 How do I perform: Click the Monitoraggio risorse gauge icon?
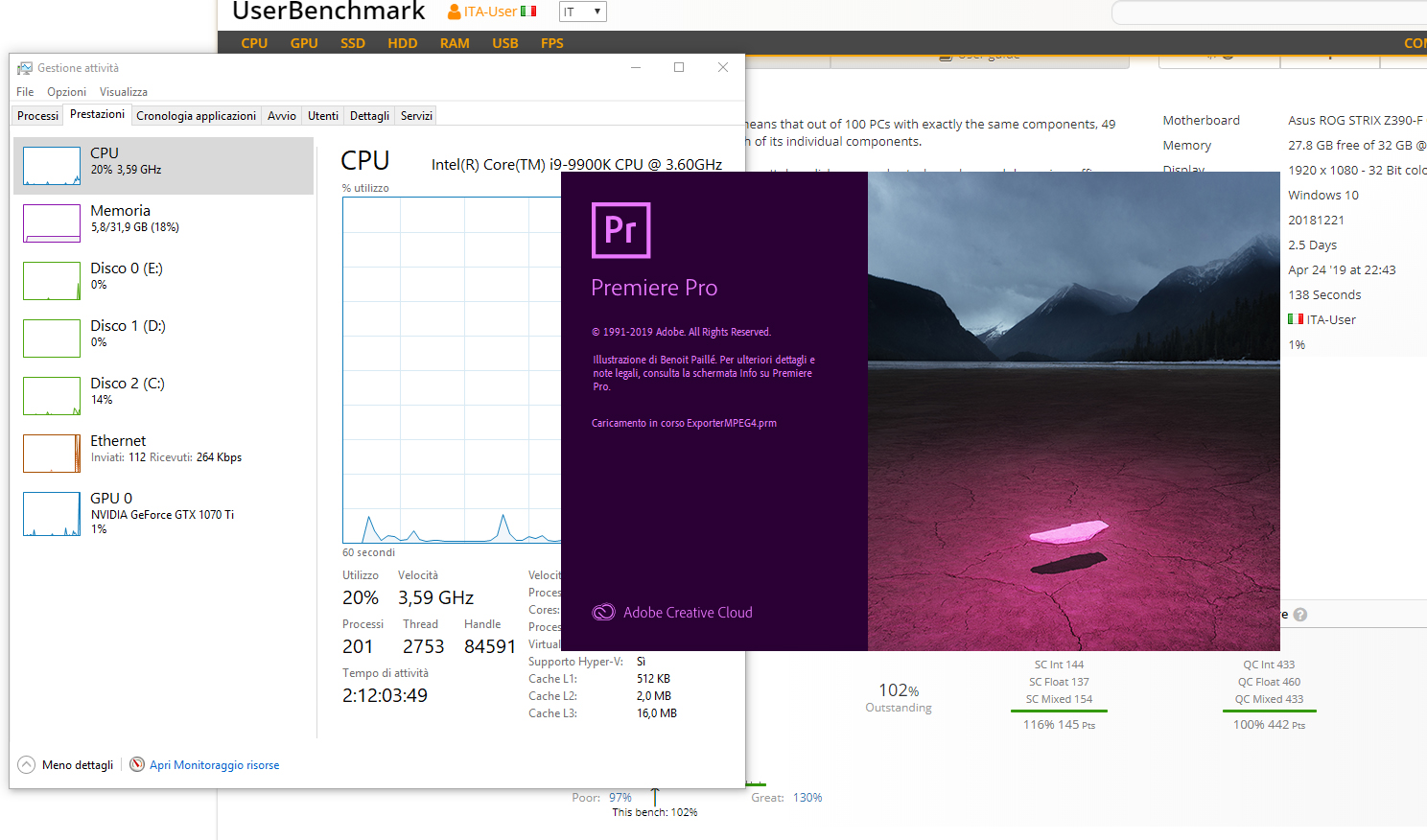pyautogui.click(x=137, y=764)
